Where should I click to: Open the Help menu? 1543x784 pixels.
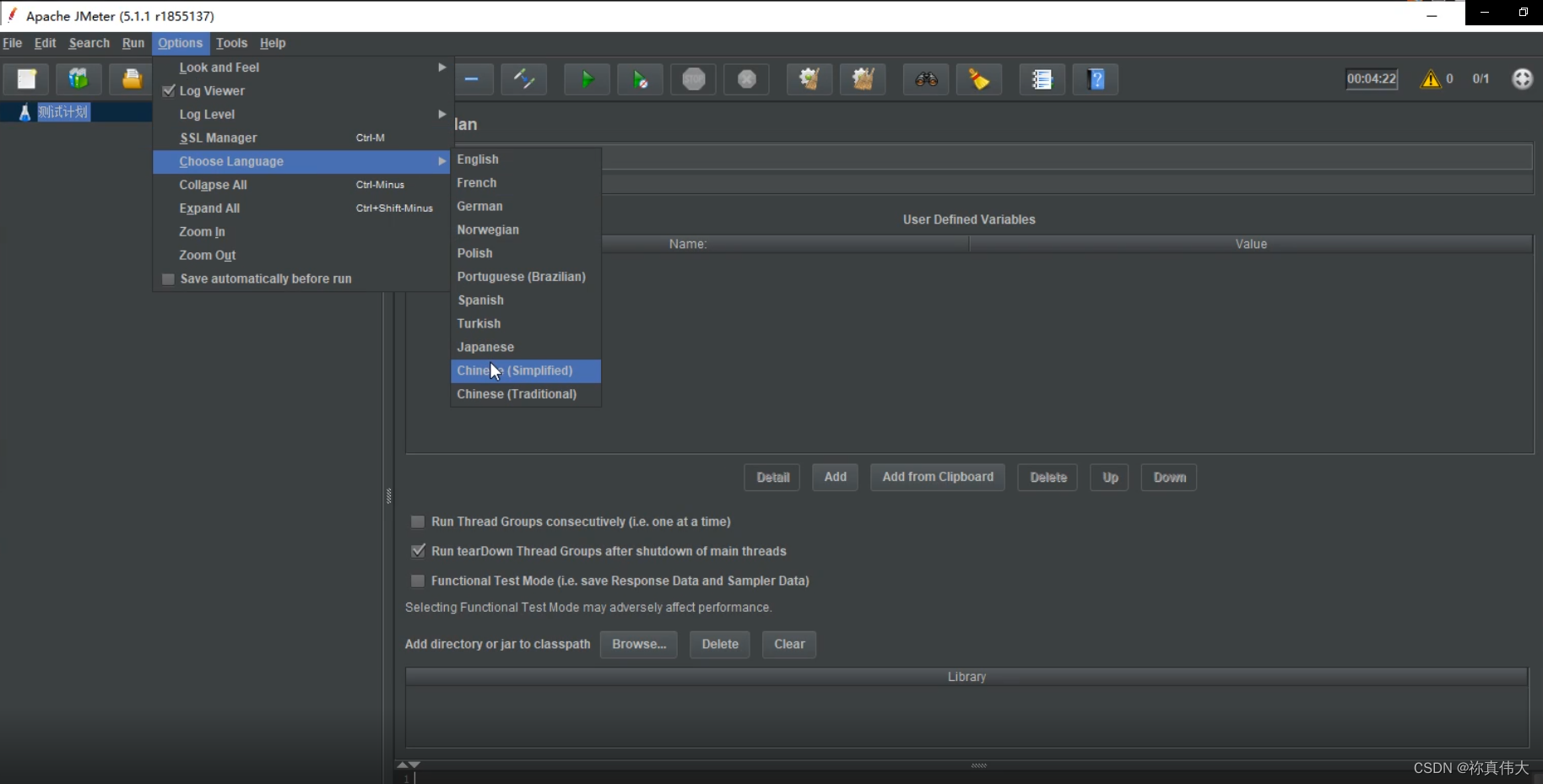pos(273,43)
